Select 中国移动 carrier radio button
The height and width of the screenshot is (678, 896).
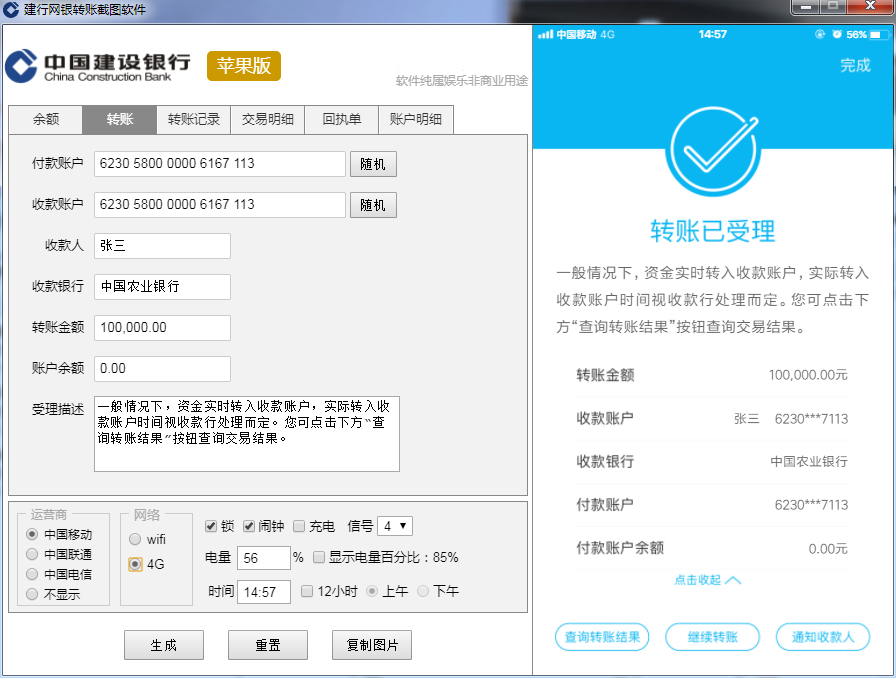click(x=32, y=535)
